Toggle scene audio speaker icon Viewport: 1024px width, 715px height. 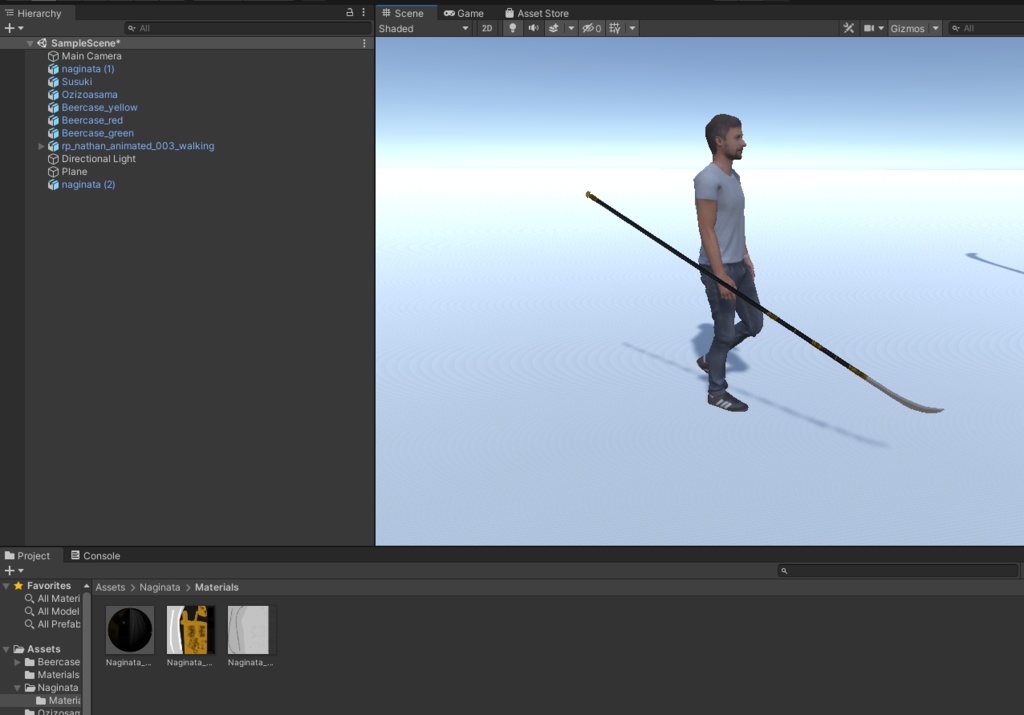pos(533,28)
